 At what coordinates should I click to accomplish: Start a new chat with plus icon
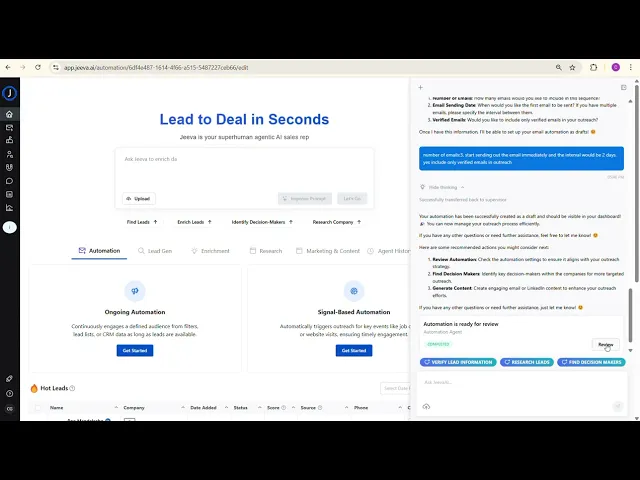pyautogui.click(x=420, y=87)
